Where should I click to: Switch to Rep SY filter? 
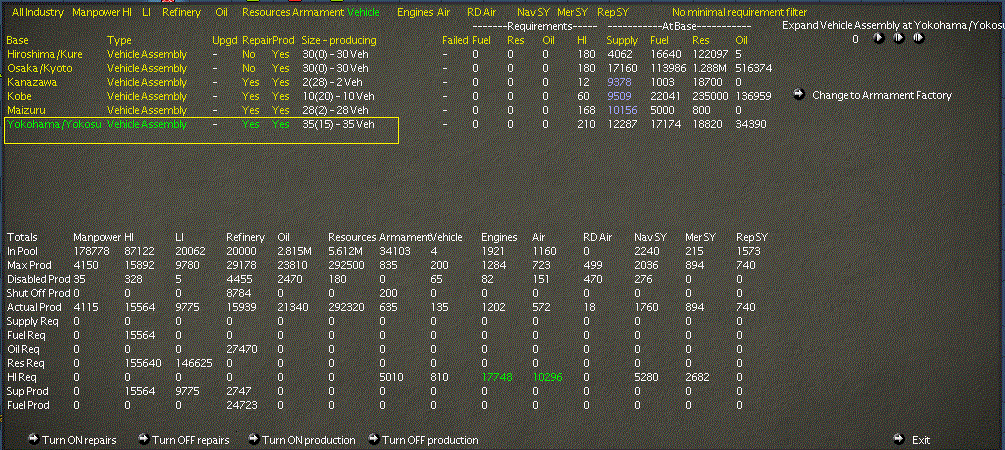611,12
